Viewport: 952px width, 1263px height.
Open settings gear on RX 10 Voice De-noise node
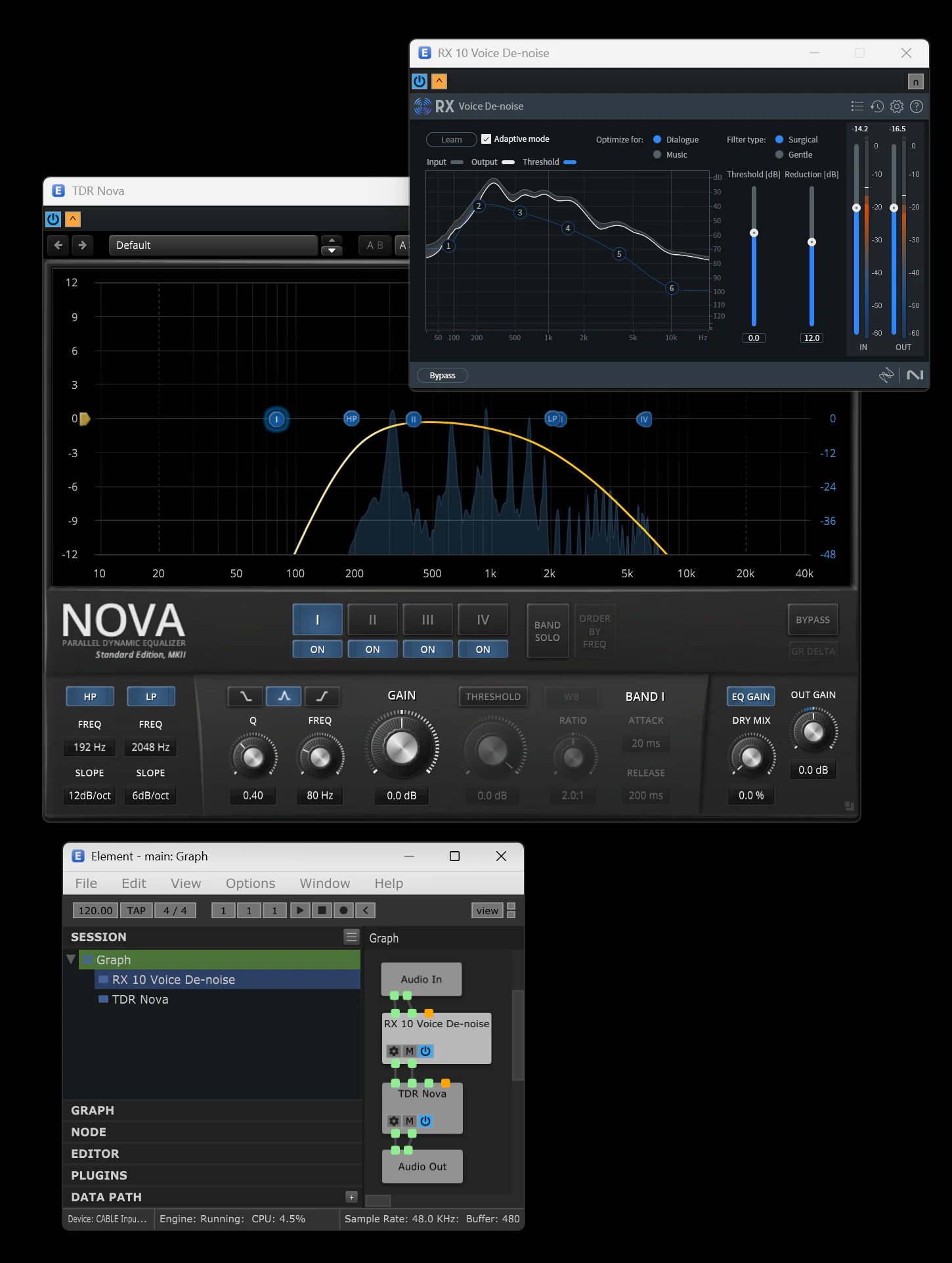point(394,1051)
